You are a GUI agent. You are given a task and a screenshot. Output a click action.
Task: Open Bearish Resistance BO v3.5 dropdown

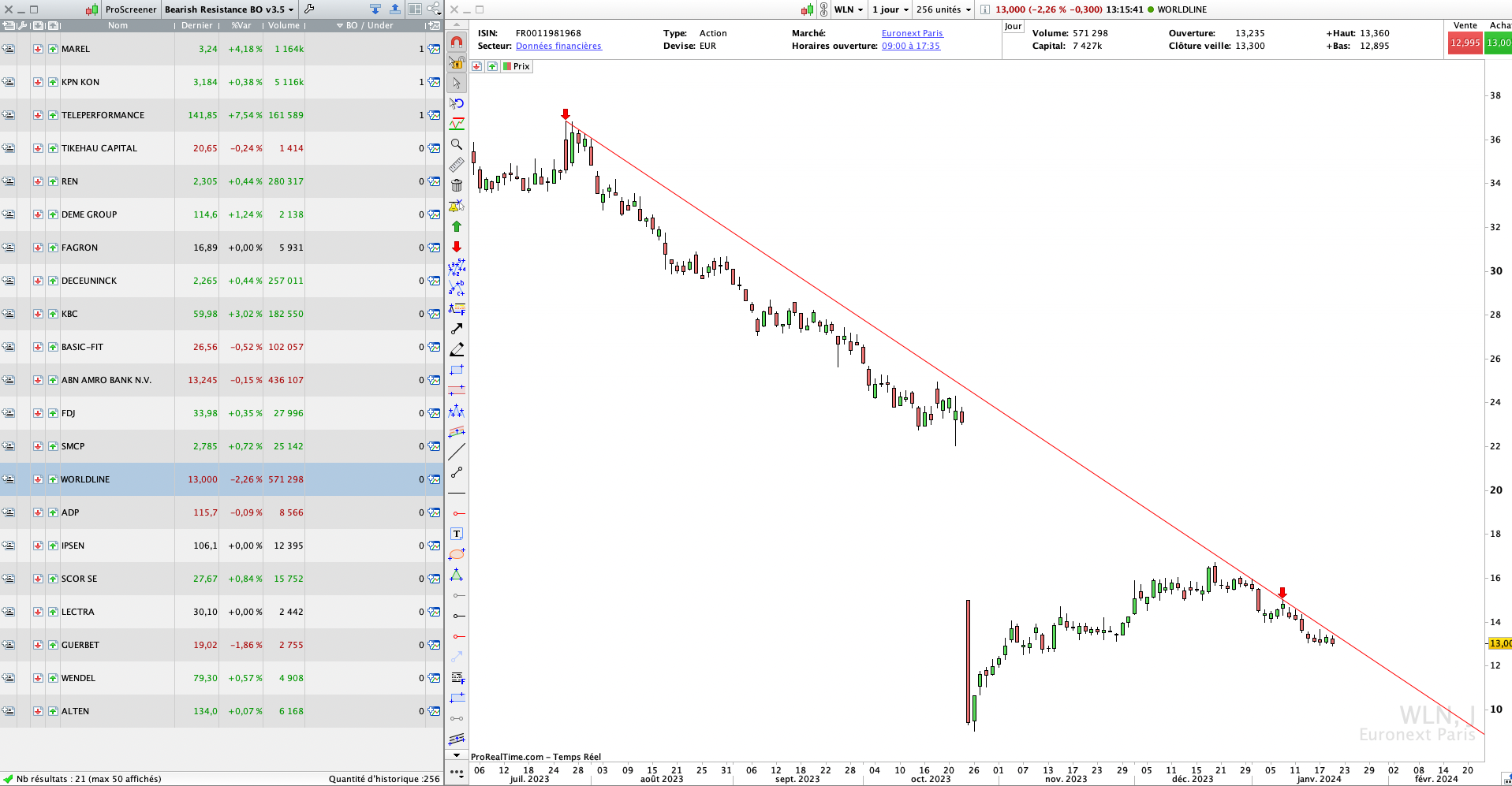pos(229,9)
